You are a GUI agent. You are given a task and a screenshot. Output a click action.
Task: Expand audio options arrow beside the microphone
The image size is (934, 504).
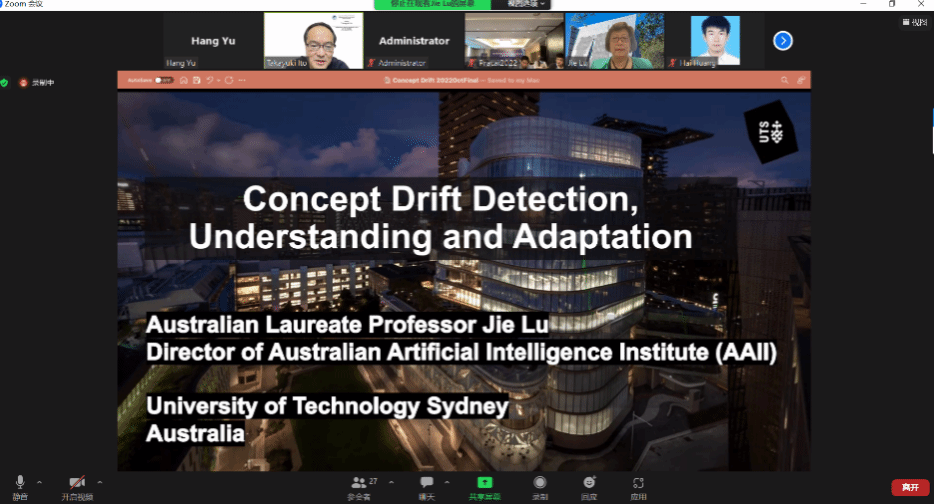point(39,482)
